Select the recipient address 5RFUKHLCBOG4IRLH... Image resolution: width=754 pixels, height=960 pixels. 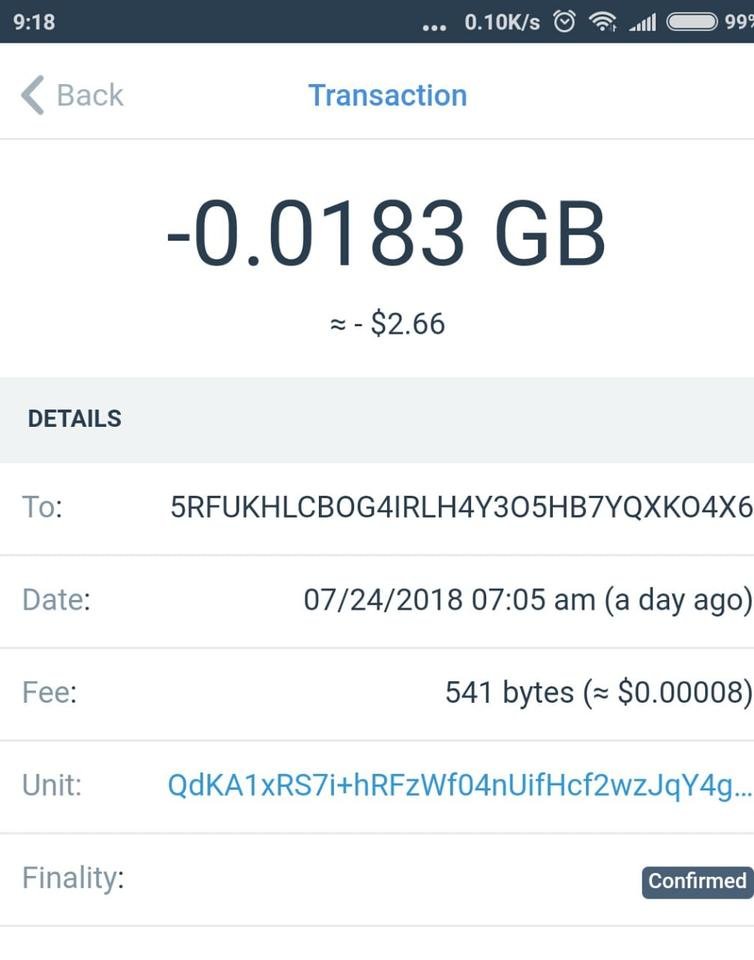point(461,508)
